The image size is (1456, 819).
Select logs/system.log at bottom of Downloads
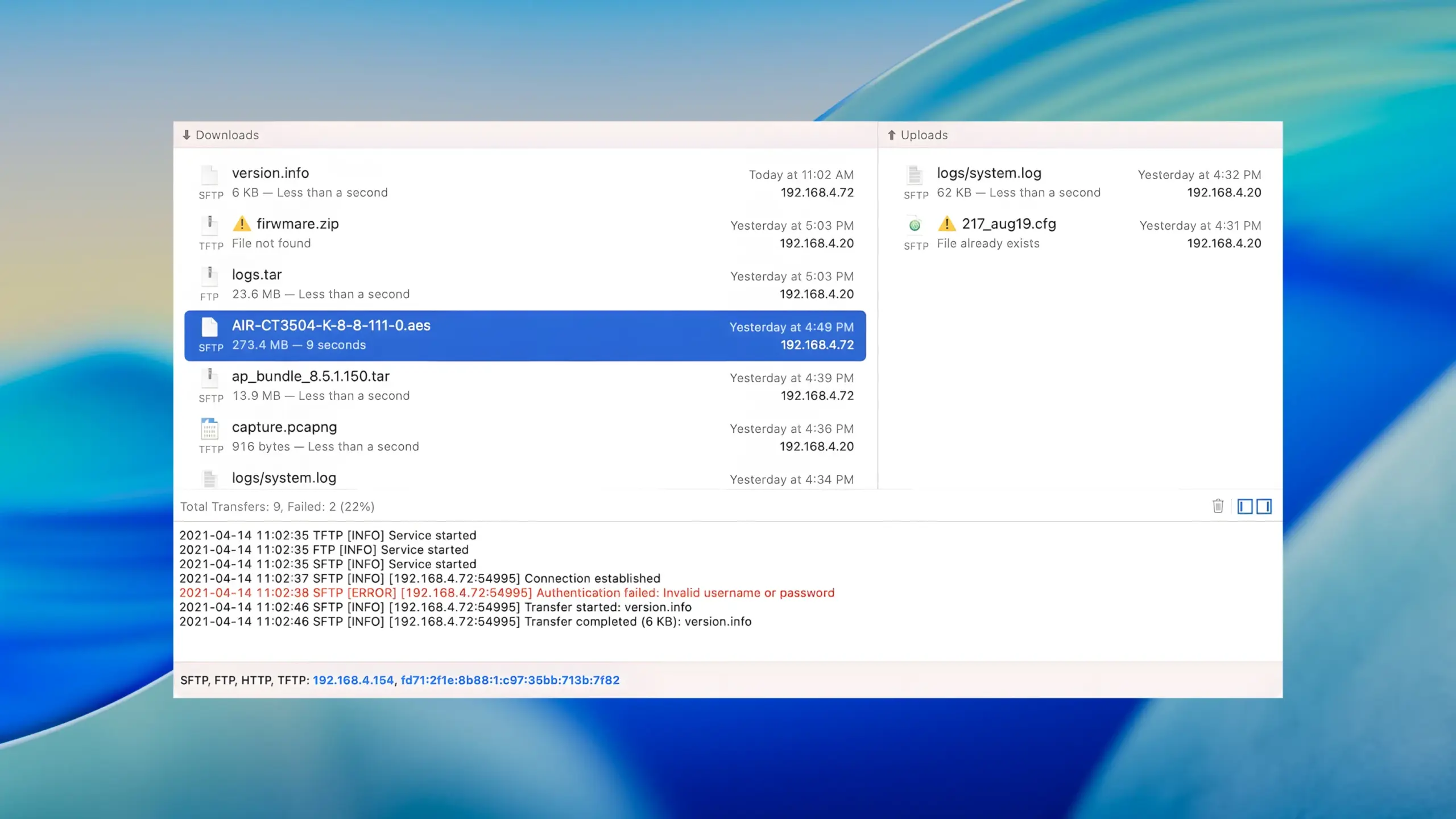click(x=284, y=478)
